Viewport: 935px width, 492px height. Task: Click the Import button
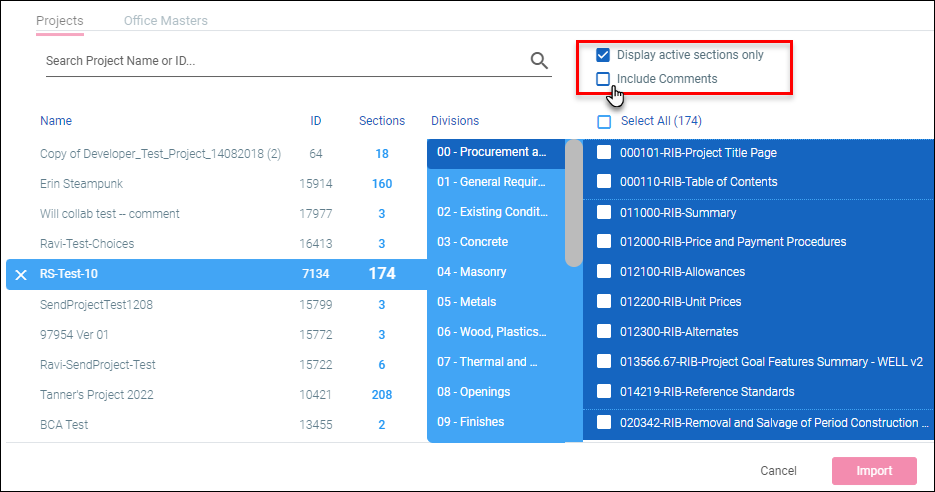pyautogui.click(x=874, y=471)
